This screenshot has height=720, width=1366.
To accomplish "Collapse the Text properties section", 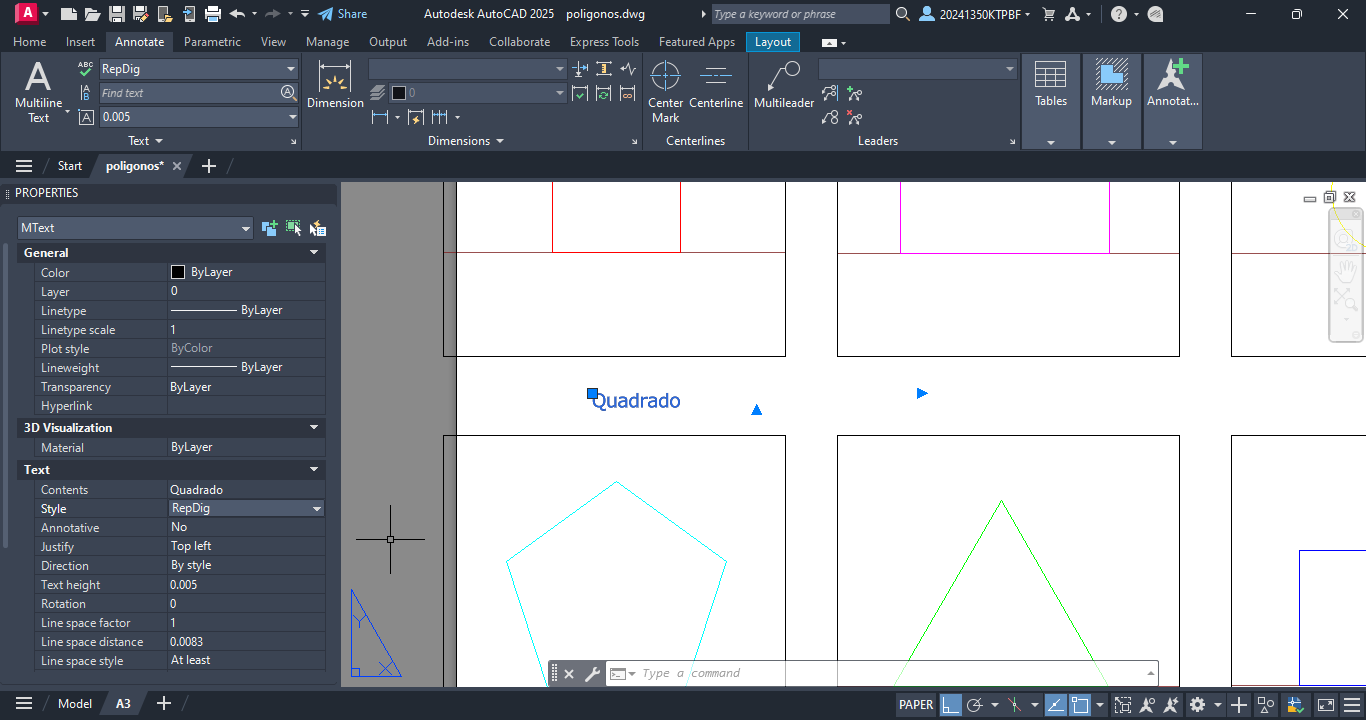I will [x=314, y=470].
